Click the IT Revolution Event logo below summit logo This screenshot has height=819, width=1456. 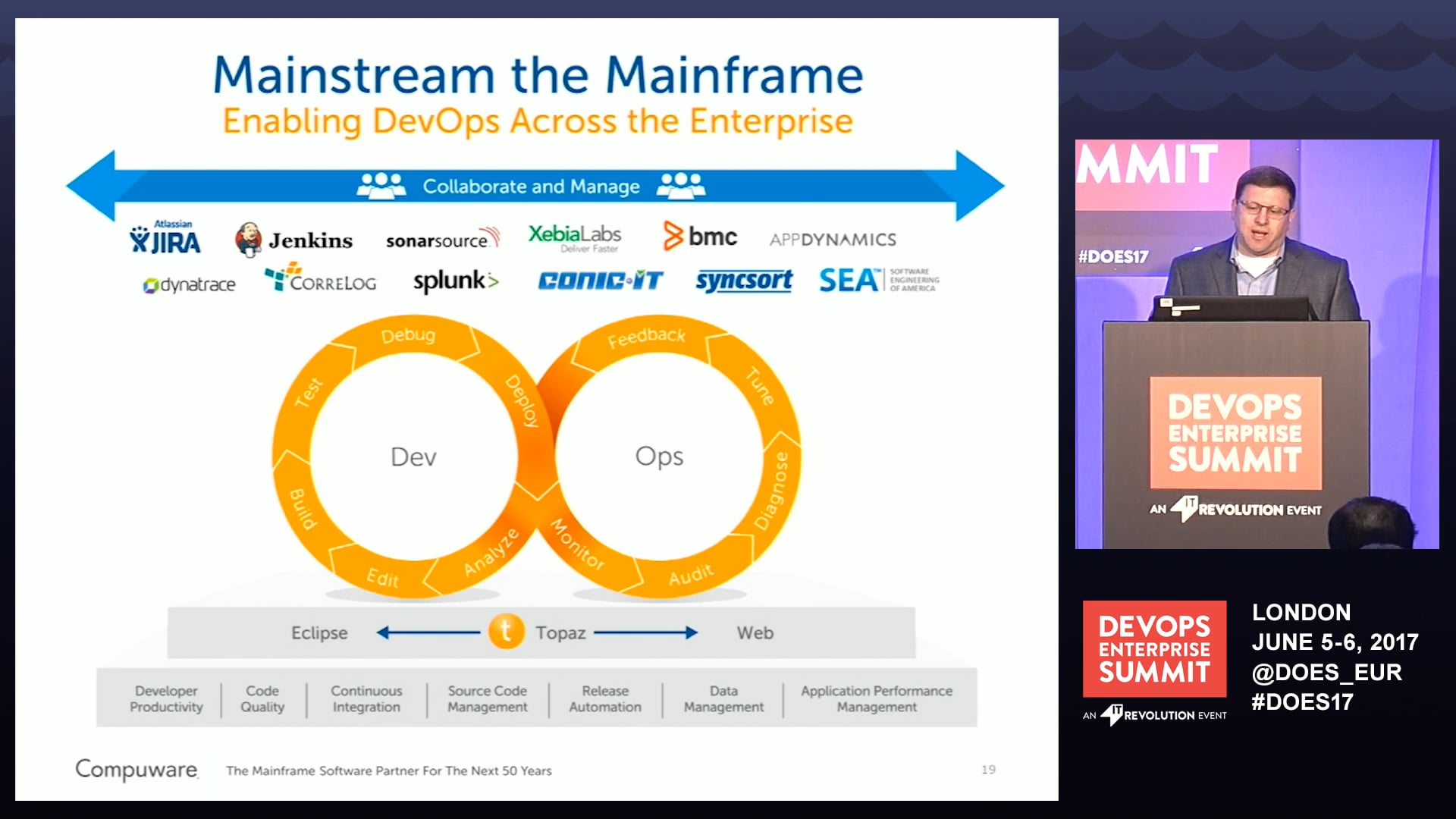[1154, 714]
